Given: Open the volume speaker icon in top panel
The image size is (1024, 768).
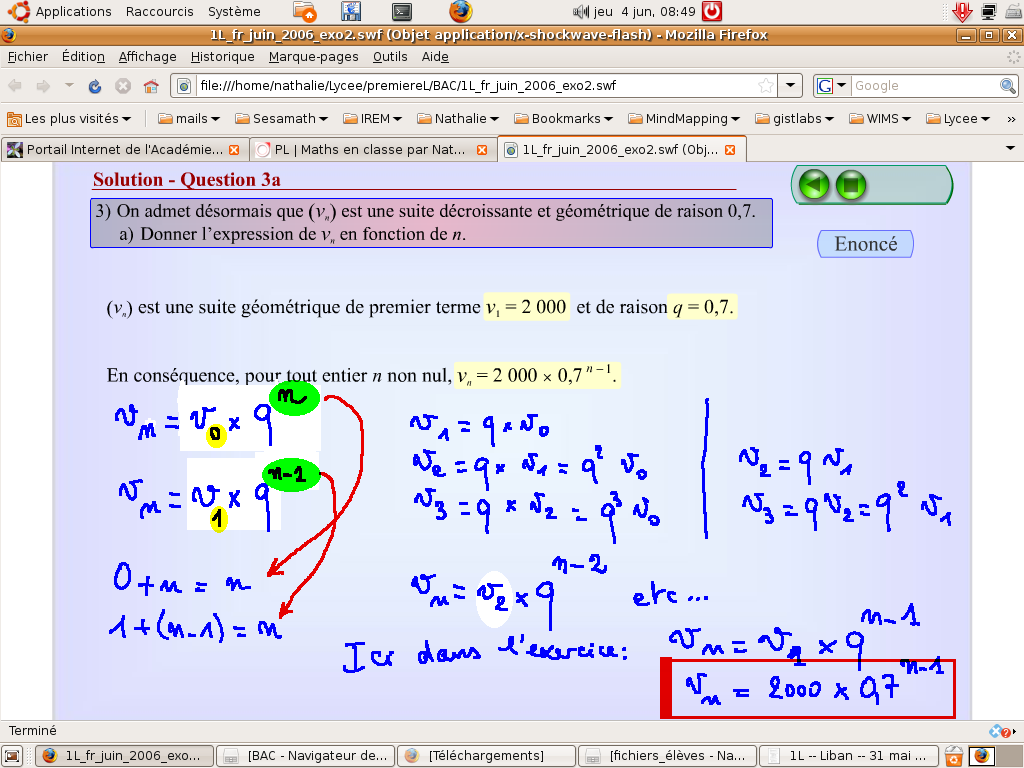Looking at the screenshot, I should [x=581, y=12].
